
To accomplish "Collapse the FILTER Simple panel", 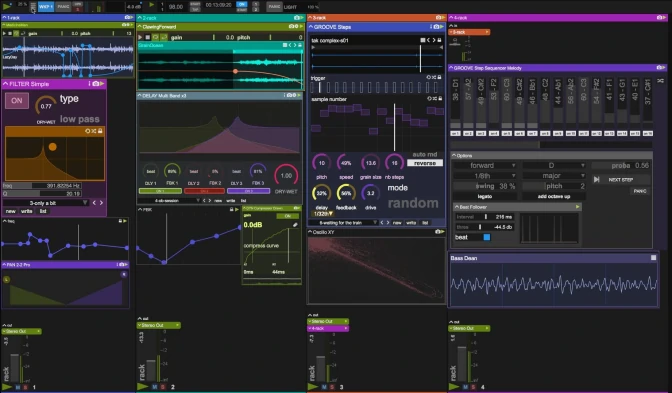I will [6, 84].
